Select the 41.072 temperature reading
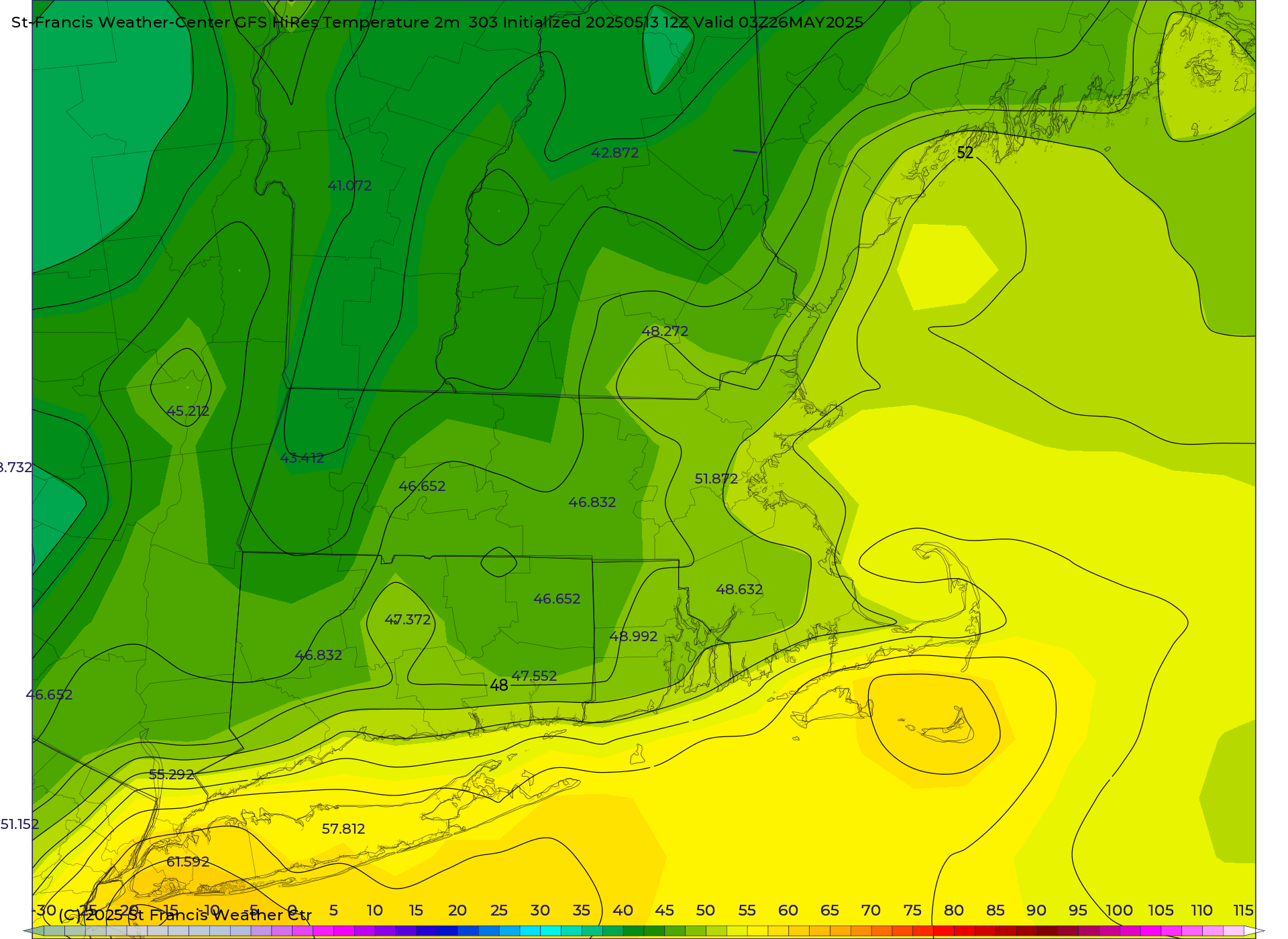Image resolution: width=1288 pixels, height=939 pixels. 350,186
